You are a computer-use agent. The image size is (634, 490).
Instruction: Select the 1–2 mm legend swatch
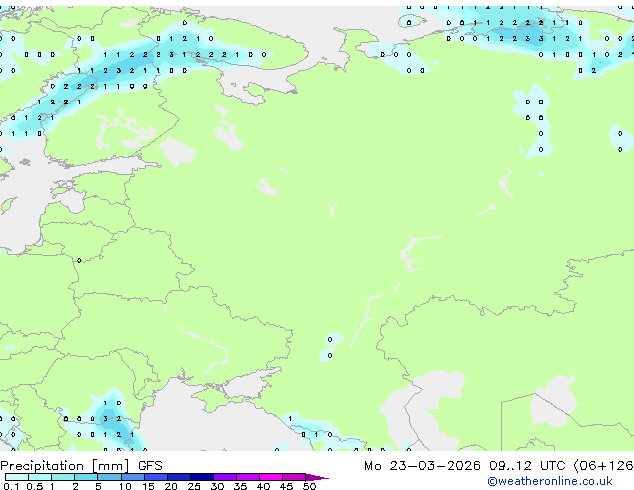point(63,477)
